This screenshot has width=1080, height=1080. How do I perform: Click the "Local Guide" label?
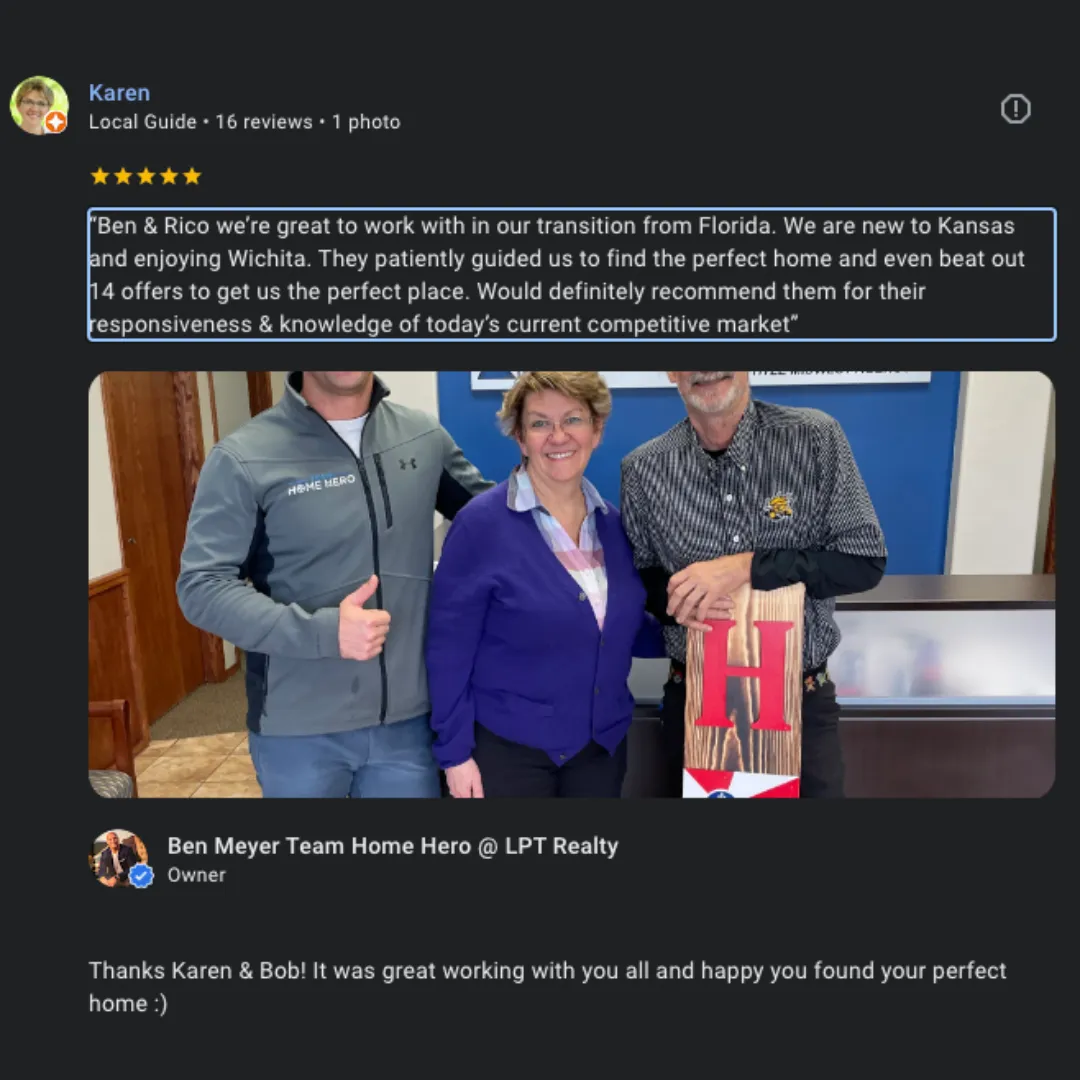point(143,122)
